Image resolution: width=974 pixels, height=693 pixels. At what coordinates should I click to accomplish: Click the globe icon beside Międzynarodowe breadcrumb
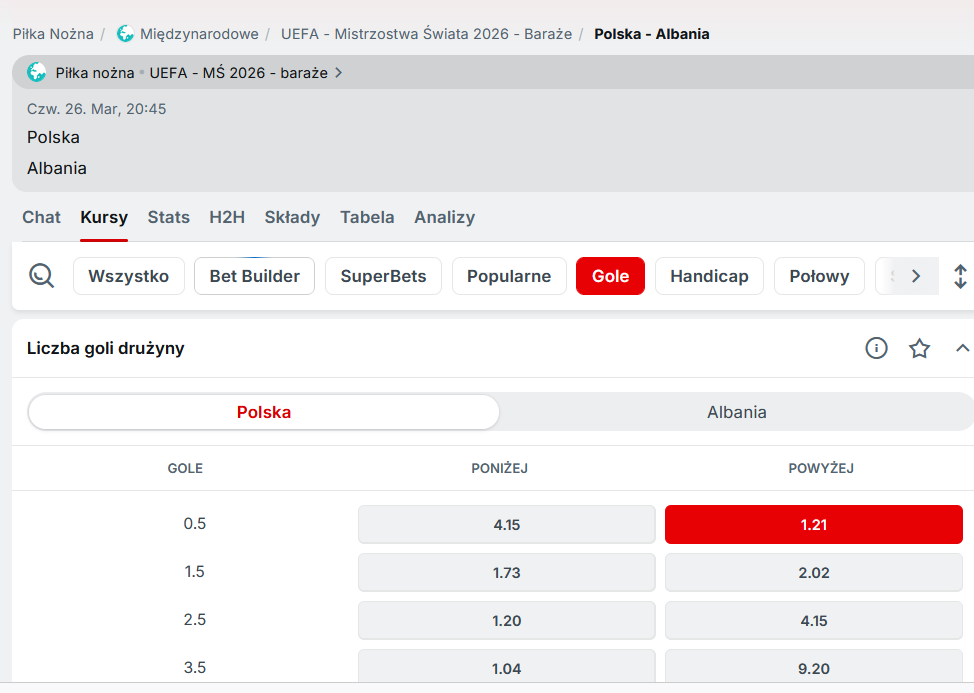[125, 34]
